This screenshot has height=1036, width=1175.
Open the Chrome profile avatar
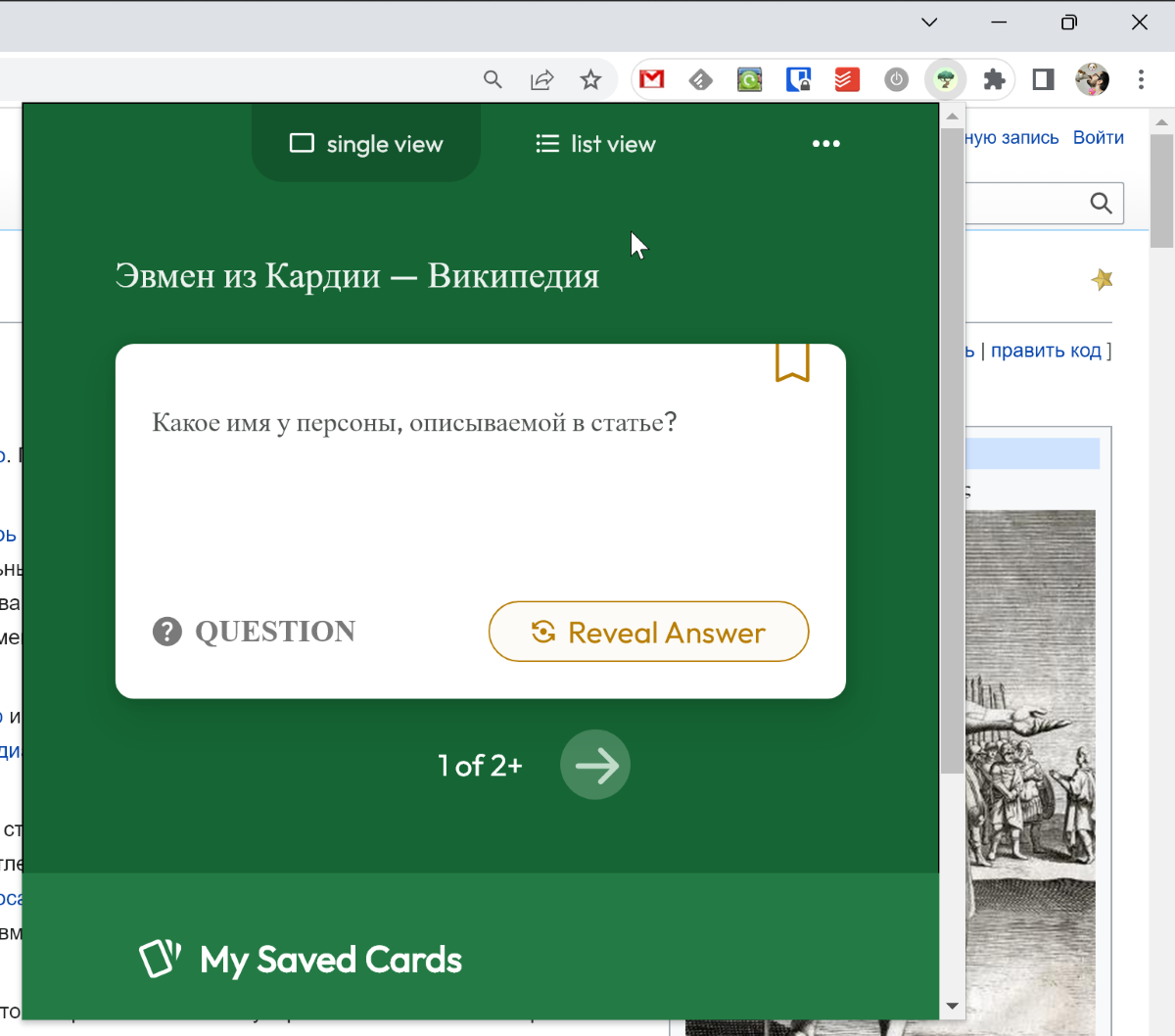(x=1093, y=79)
